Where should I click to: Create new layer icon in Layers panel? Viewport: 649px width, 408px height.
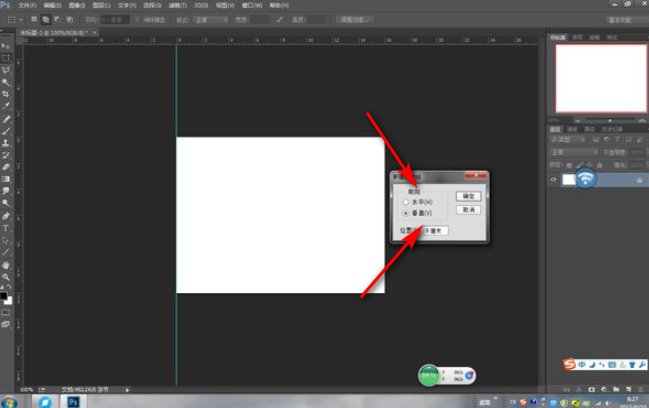pyautogui.click(x=628, y=389)
